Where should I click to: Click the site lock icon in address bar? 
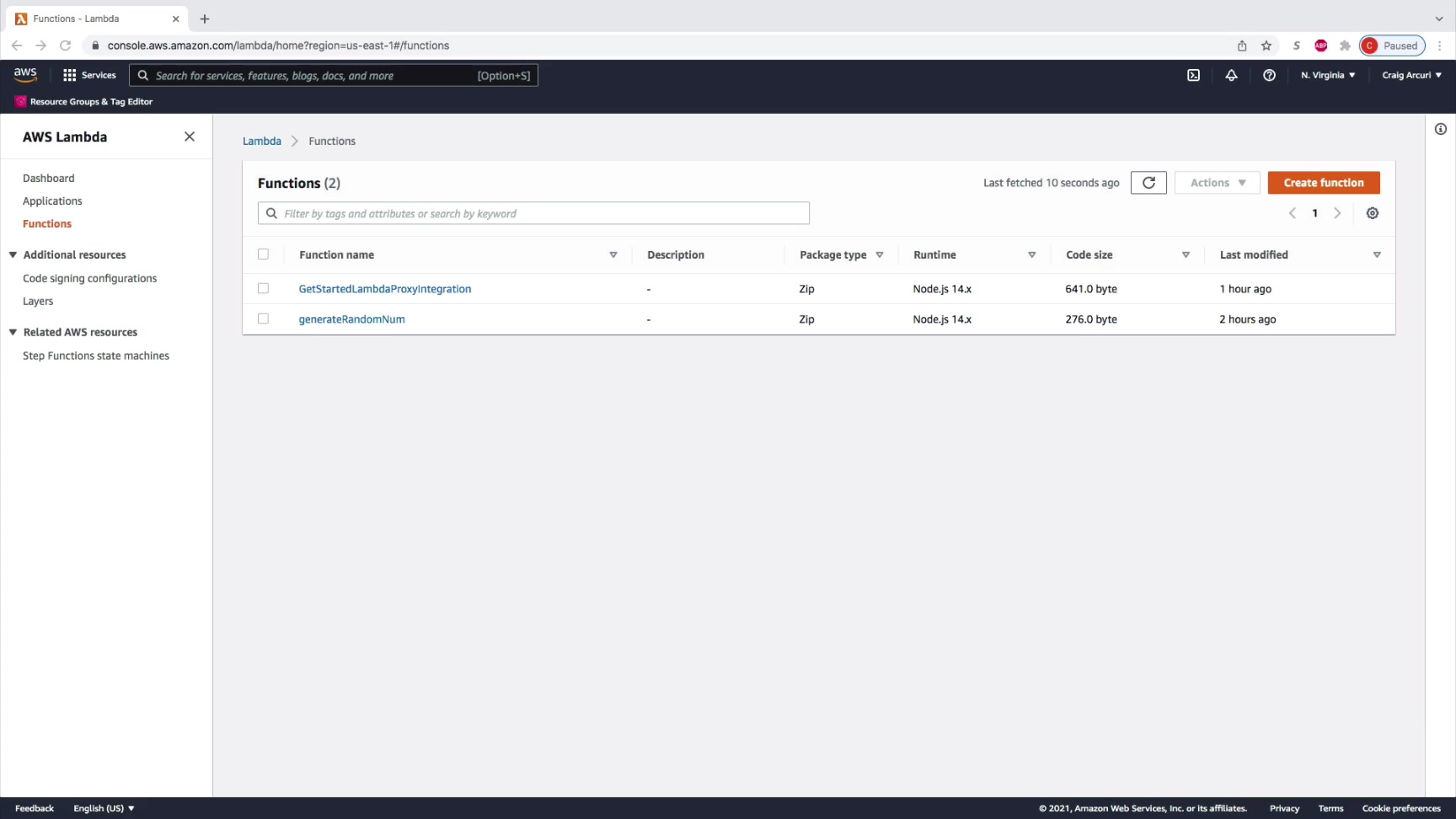pyautogui.click(x=95, y=45)
